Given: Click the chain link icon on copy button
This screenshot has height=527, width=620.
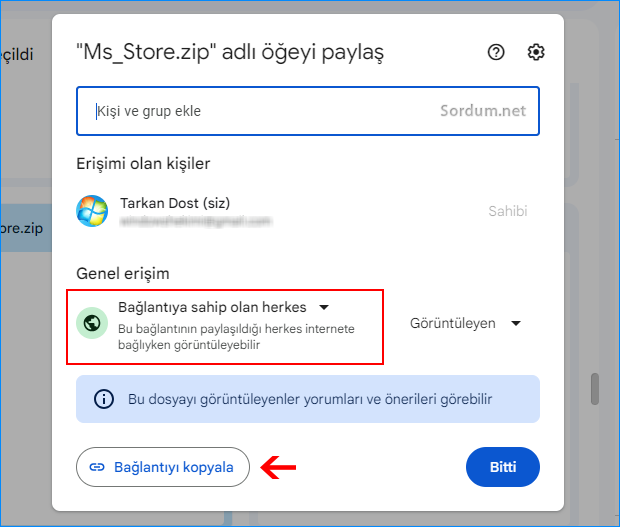Looking at the screenshot, I should pyautogui.click(x=97, y=467).
